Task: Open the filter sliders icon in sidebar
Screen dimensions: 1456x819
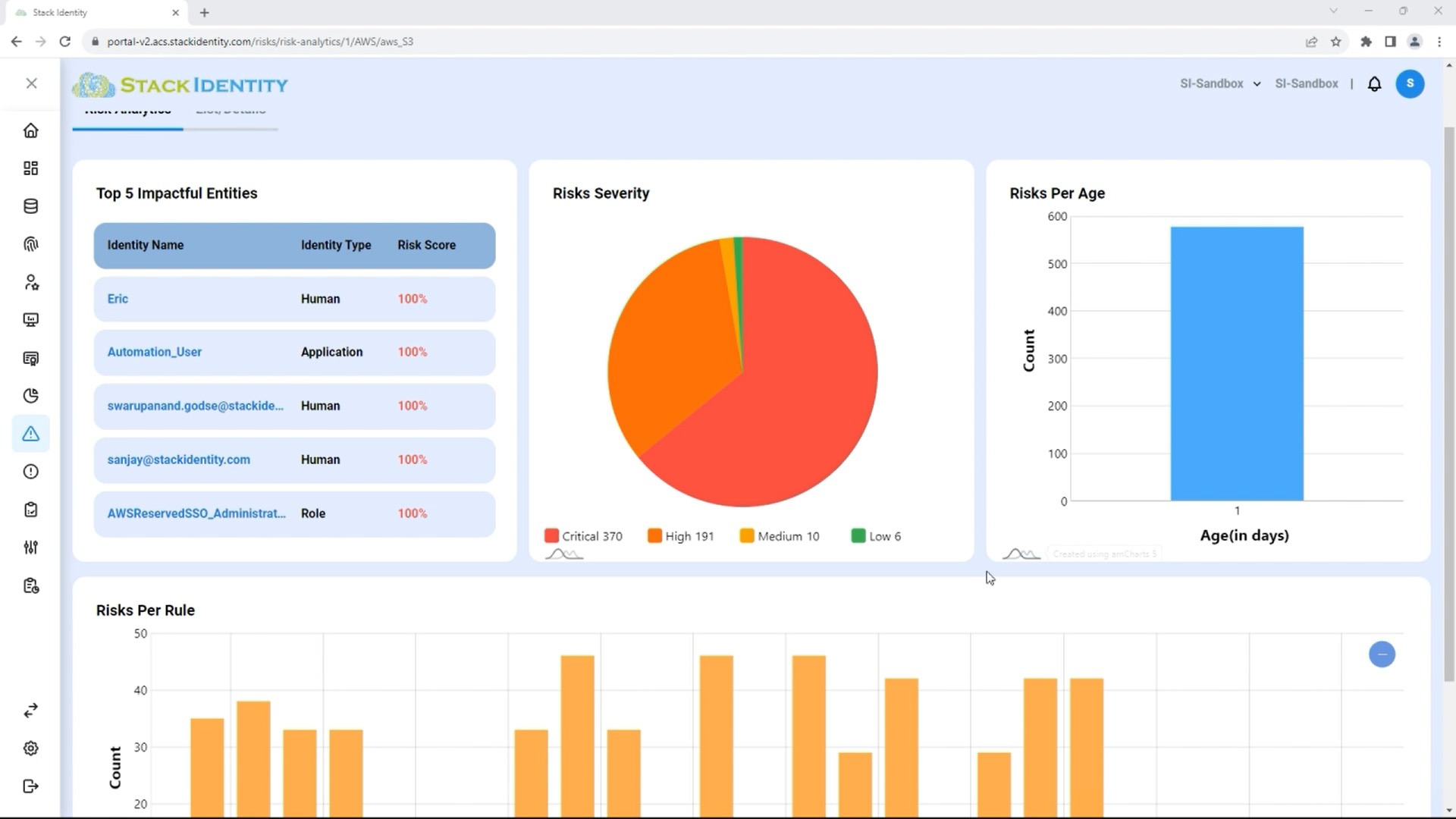Action: 31,547
